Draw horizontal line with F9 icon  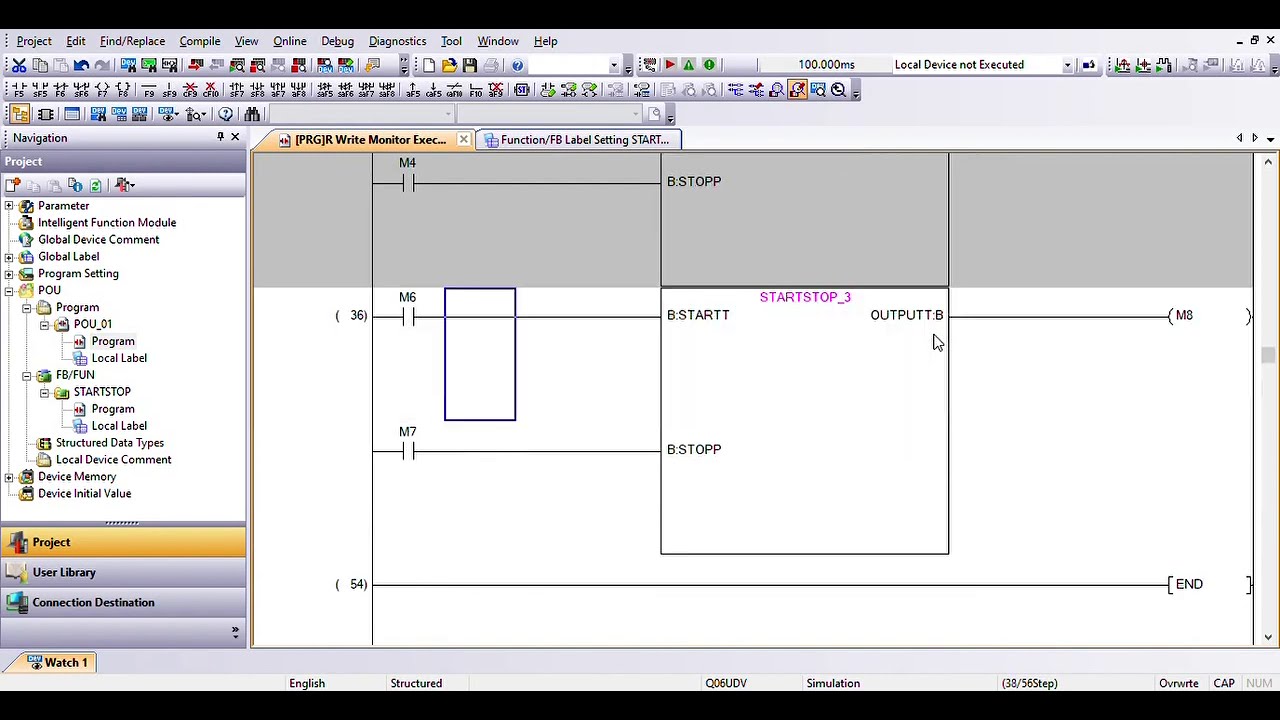coord(149,90)
